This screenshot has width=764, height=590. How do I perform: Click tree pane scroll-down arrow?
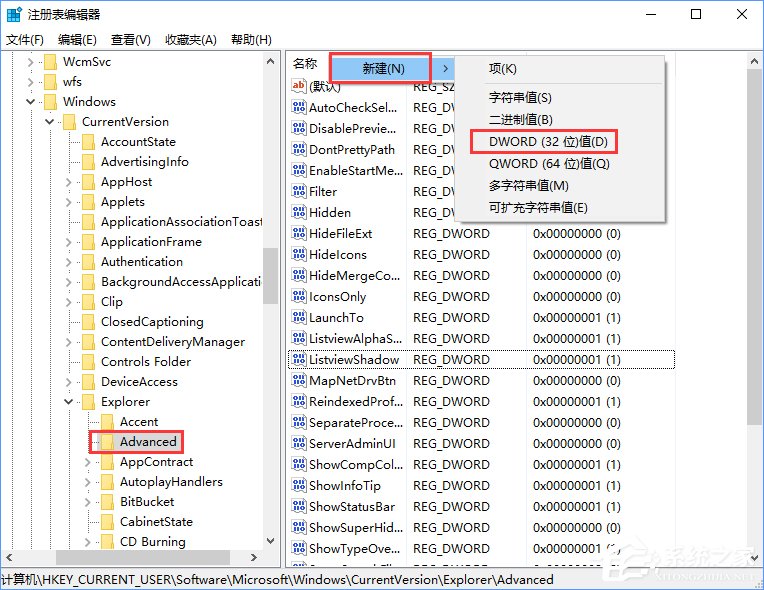click(x=270, y=541)
